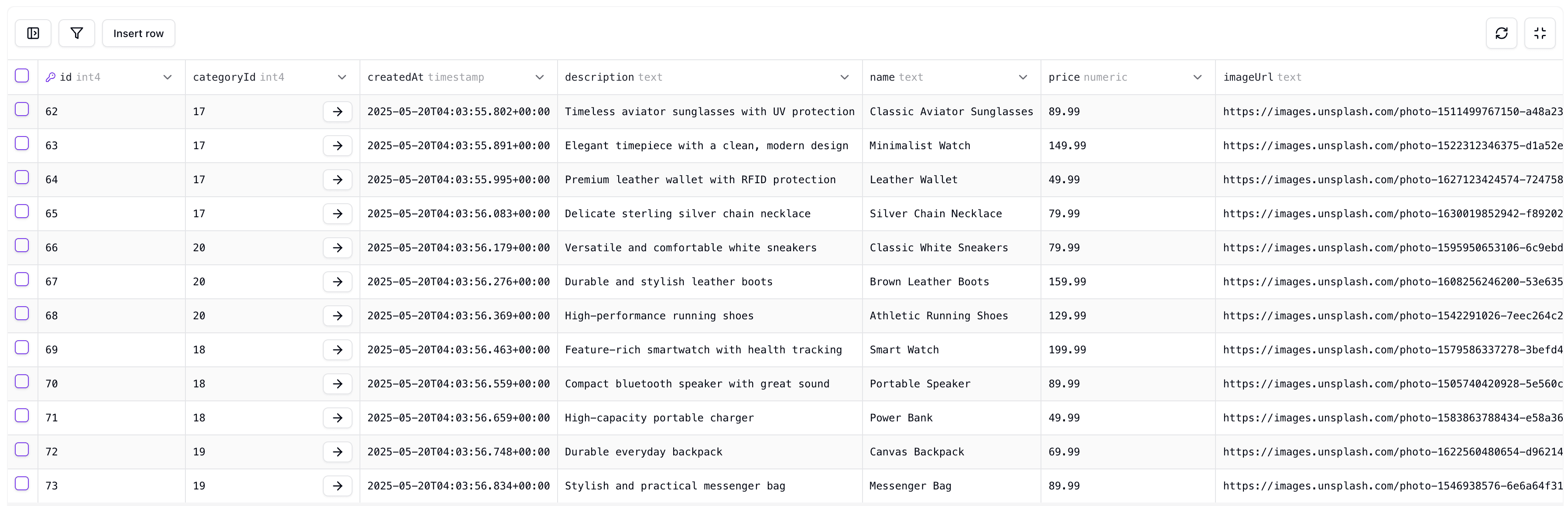Select the row with id 64
This screenshot has height=506, width=1568.
(22, 177)
